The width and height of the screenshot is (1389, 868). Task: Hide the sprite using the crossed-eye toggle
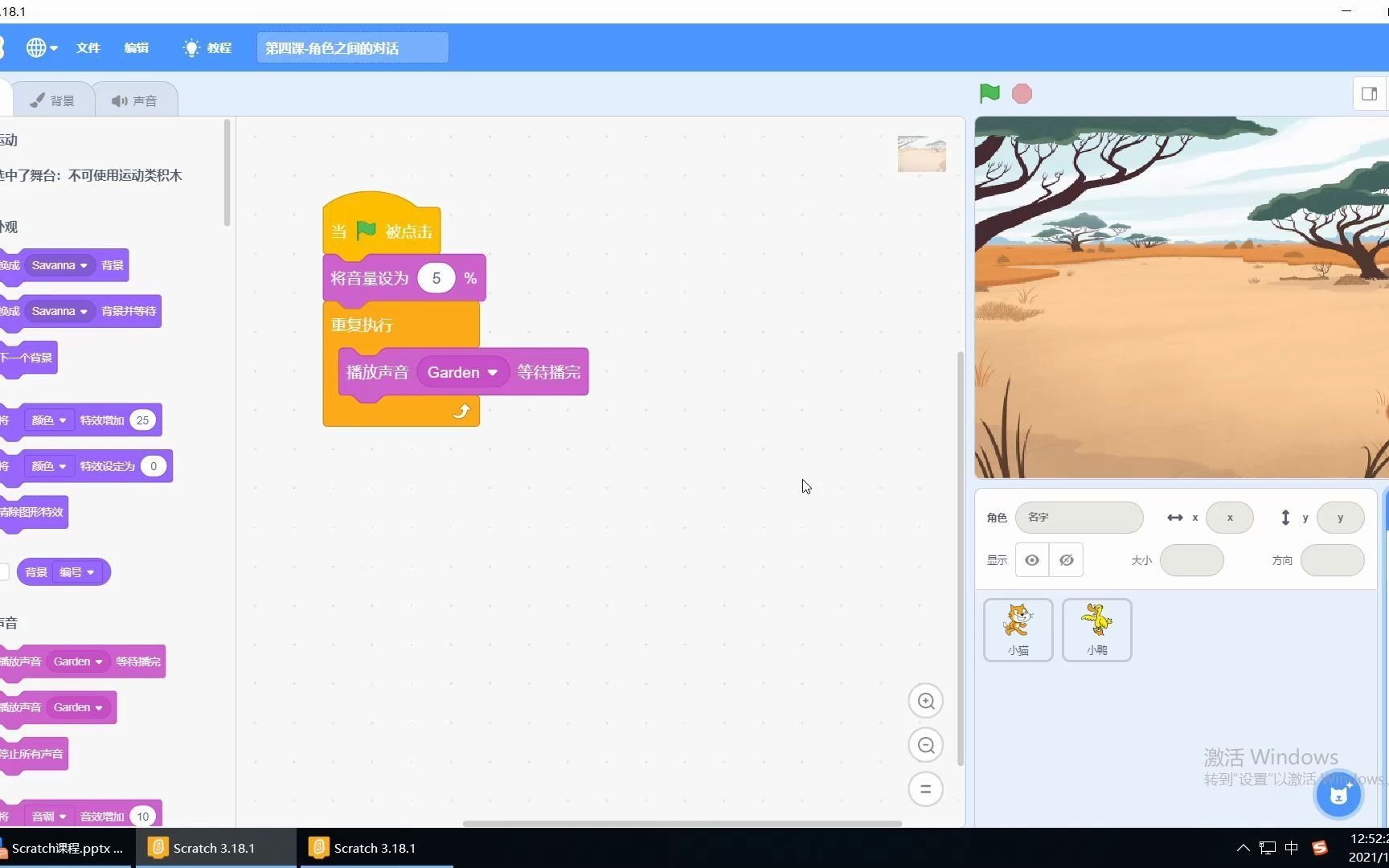click(x=1066, y=559)
